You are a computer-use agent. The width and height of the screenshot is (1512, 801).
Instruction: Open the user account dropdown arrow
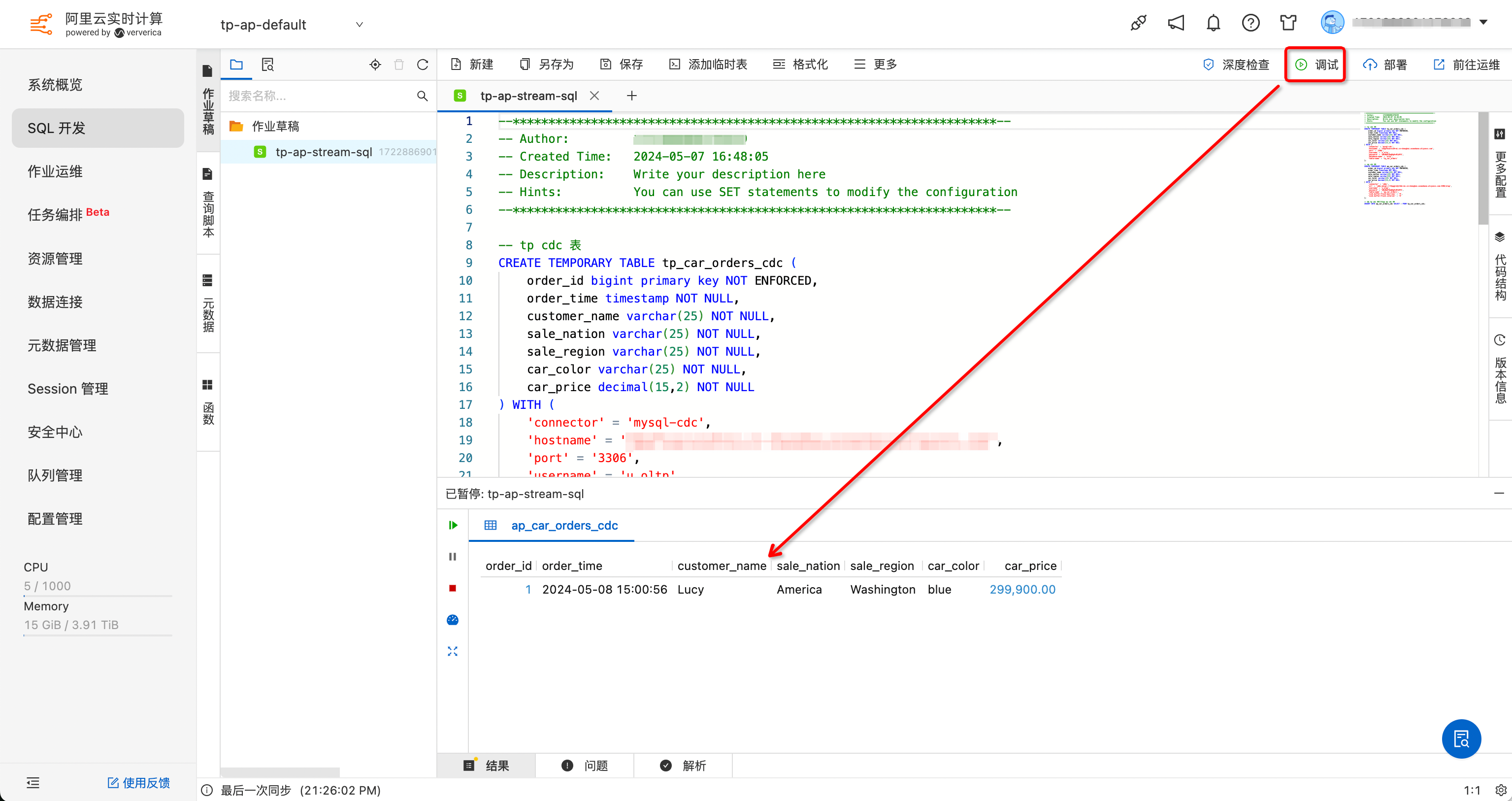tap(1483, 22)
